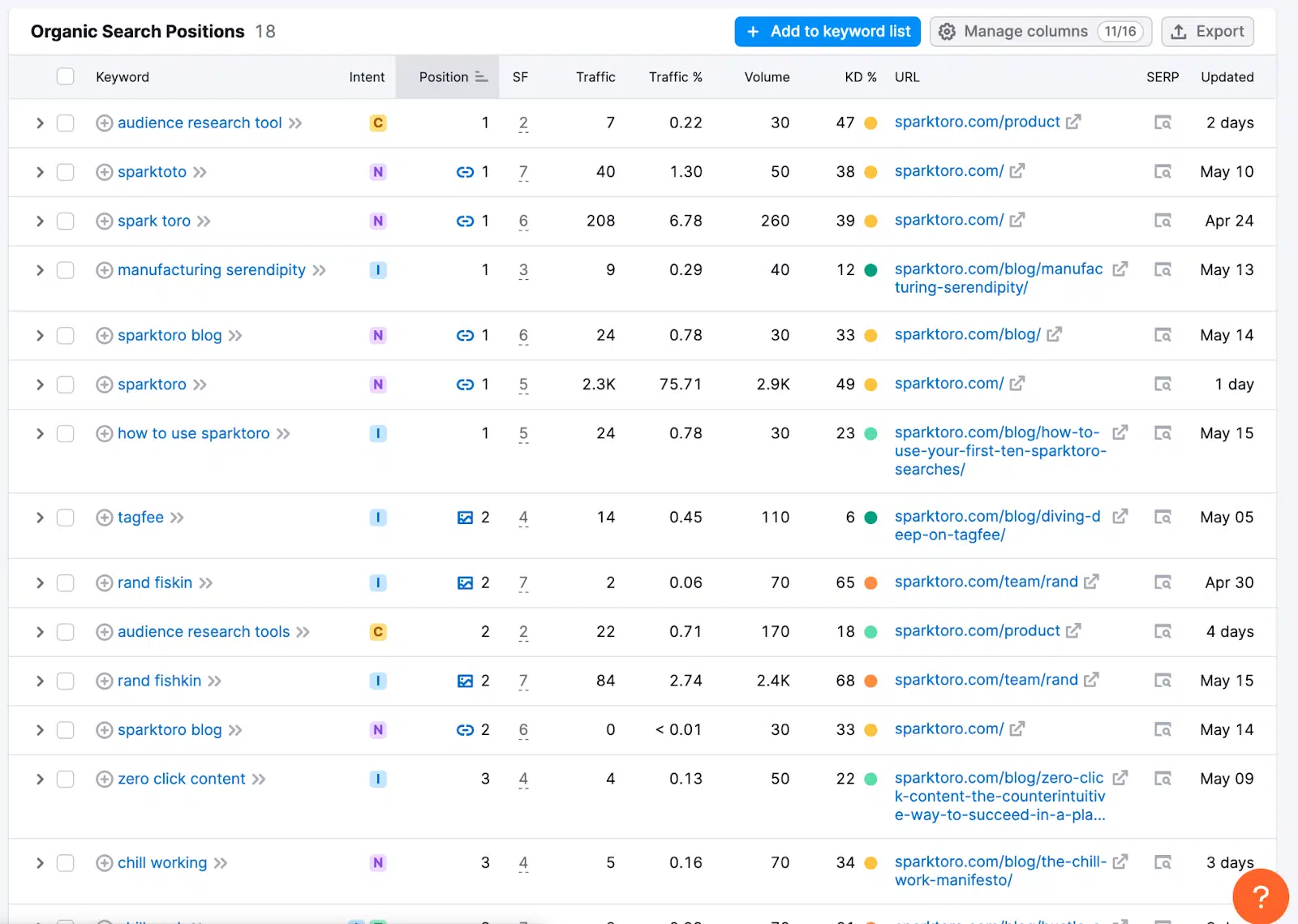View SERP snapshot for manufacturing serendipity

click(x=1163, y=270)
